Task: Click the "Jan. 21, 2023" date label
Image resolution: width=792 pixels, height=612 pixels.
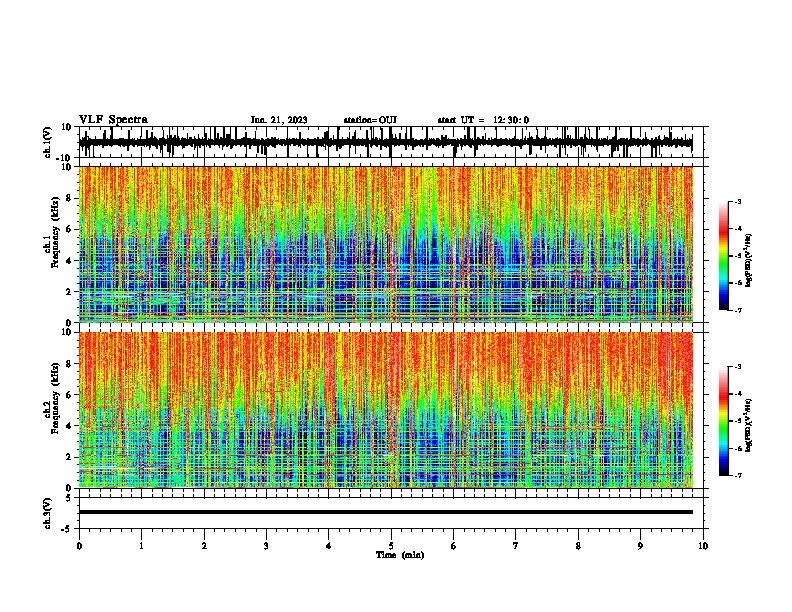Action: tap(279, 120)
